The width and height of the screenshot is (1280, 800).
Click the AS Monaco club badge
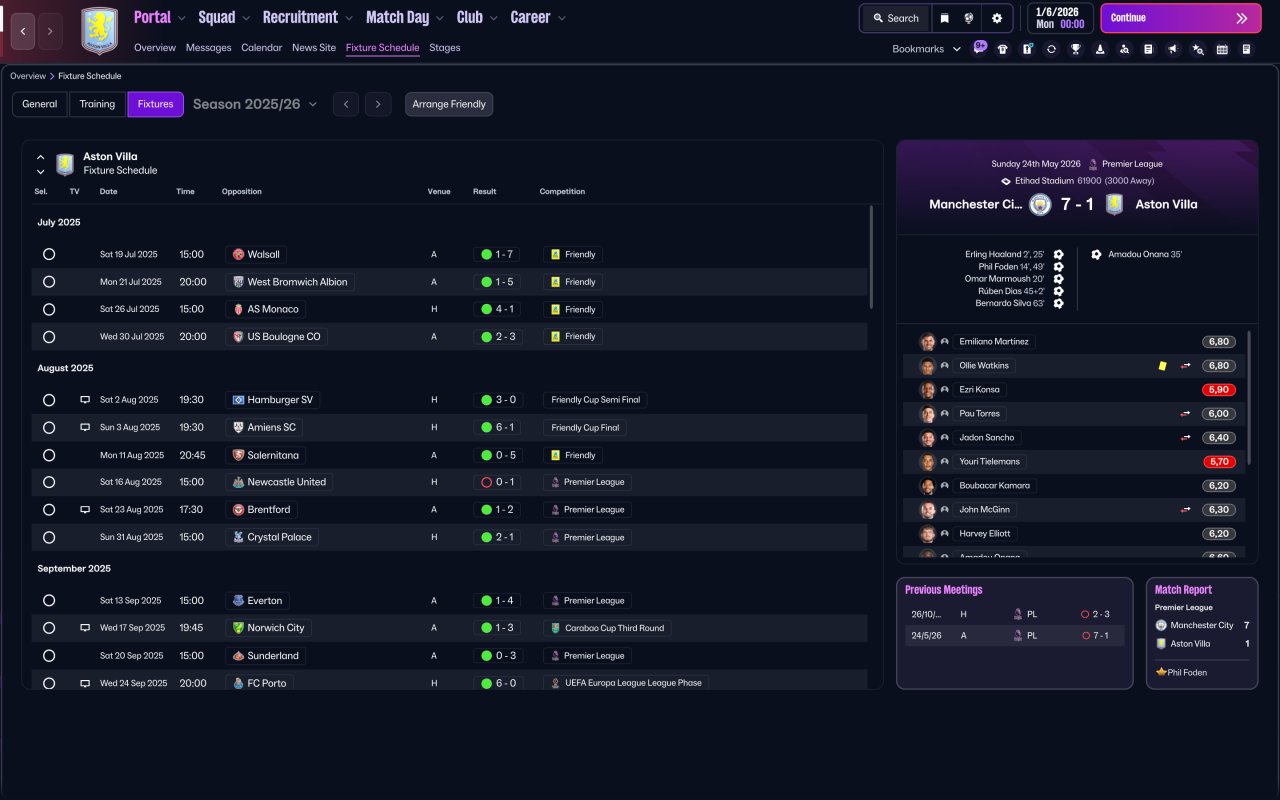tap(238, 309)
